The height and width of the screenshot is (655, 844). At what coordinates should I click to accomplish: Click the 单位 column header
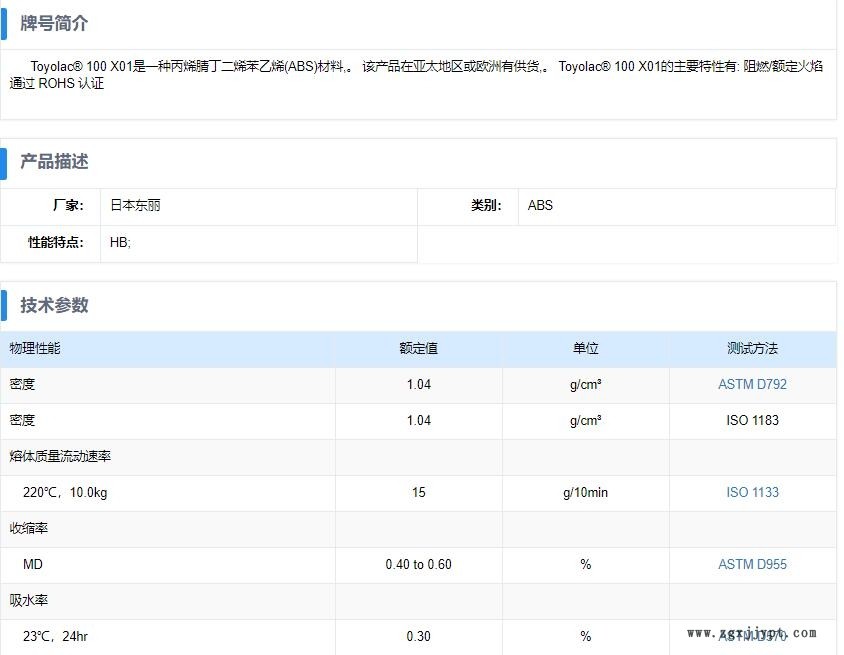(x=586, y=348)
